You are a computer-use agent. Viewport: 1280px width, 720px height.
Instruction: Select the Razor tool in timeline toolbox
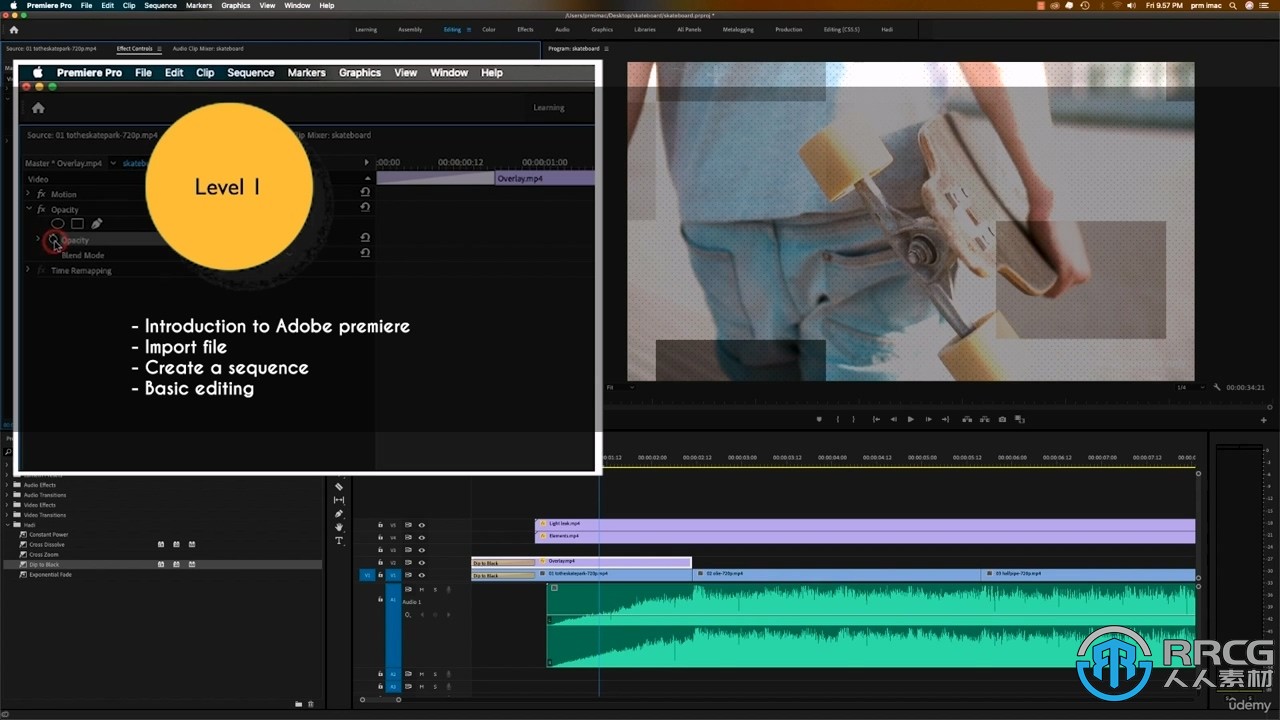(x=339, y=487)
